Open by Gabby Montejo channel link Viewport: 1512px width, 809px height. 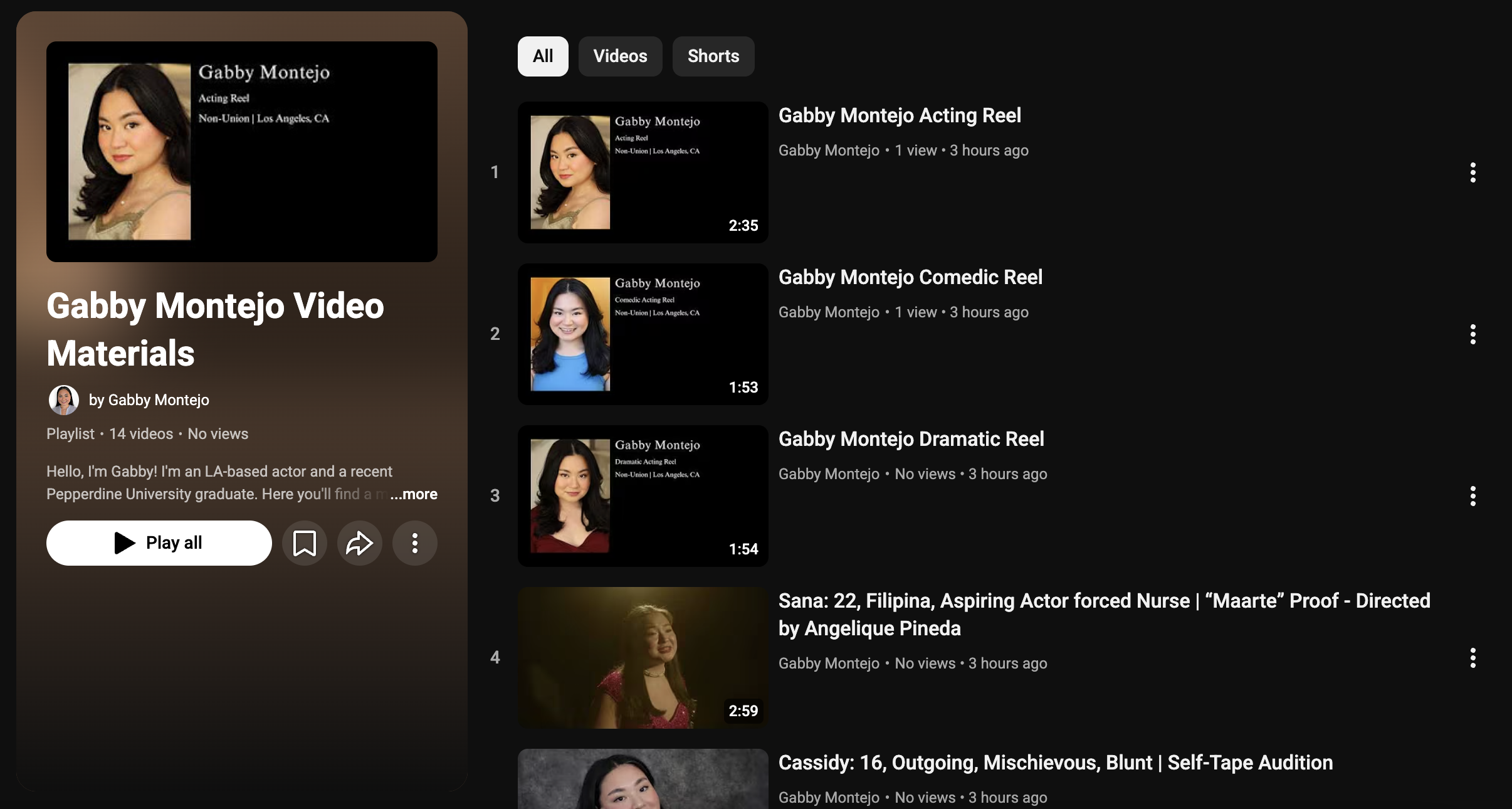tap(149, 400)
